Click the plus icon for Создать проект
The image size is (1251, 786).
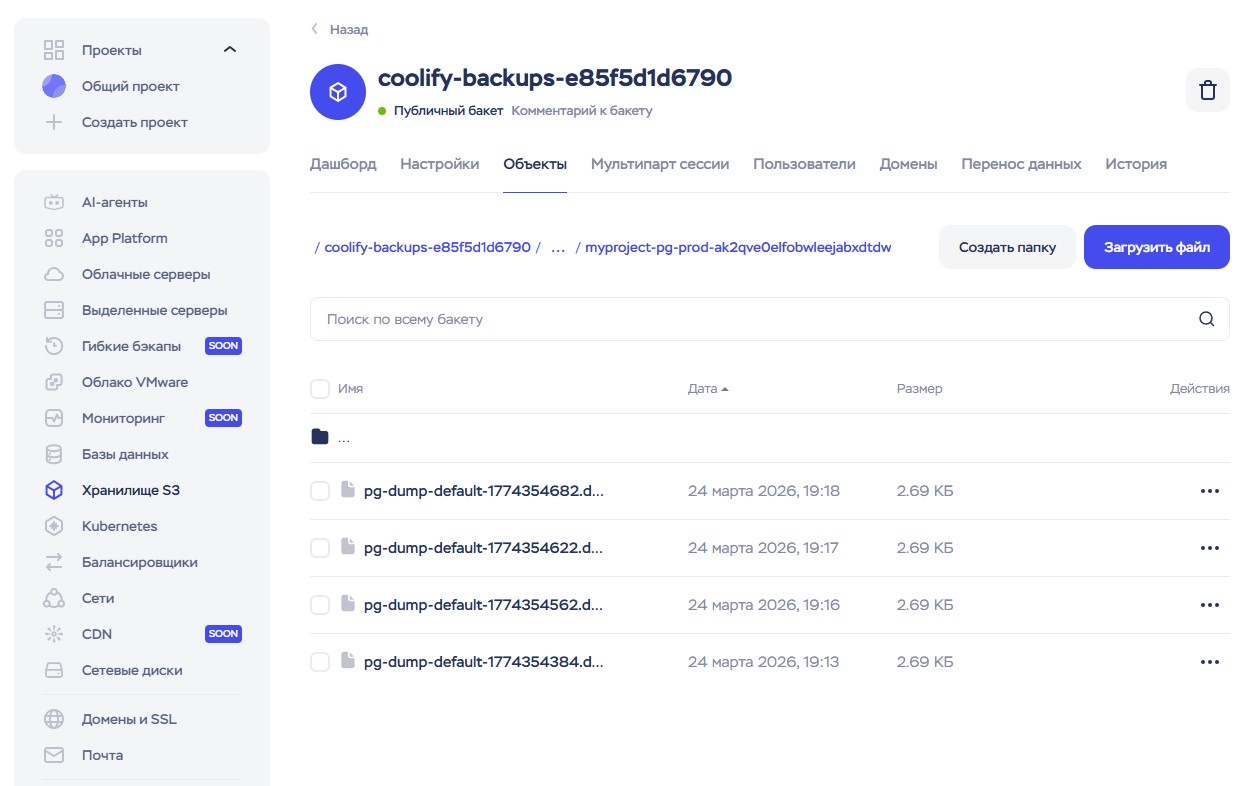[54, 122]
